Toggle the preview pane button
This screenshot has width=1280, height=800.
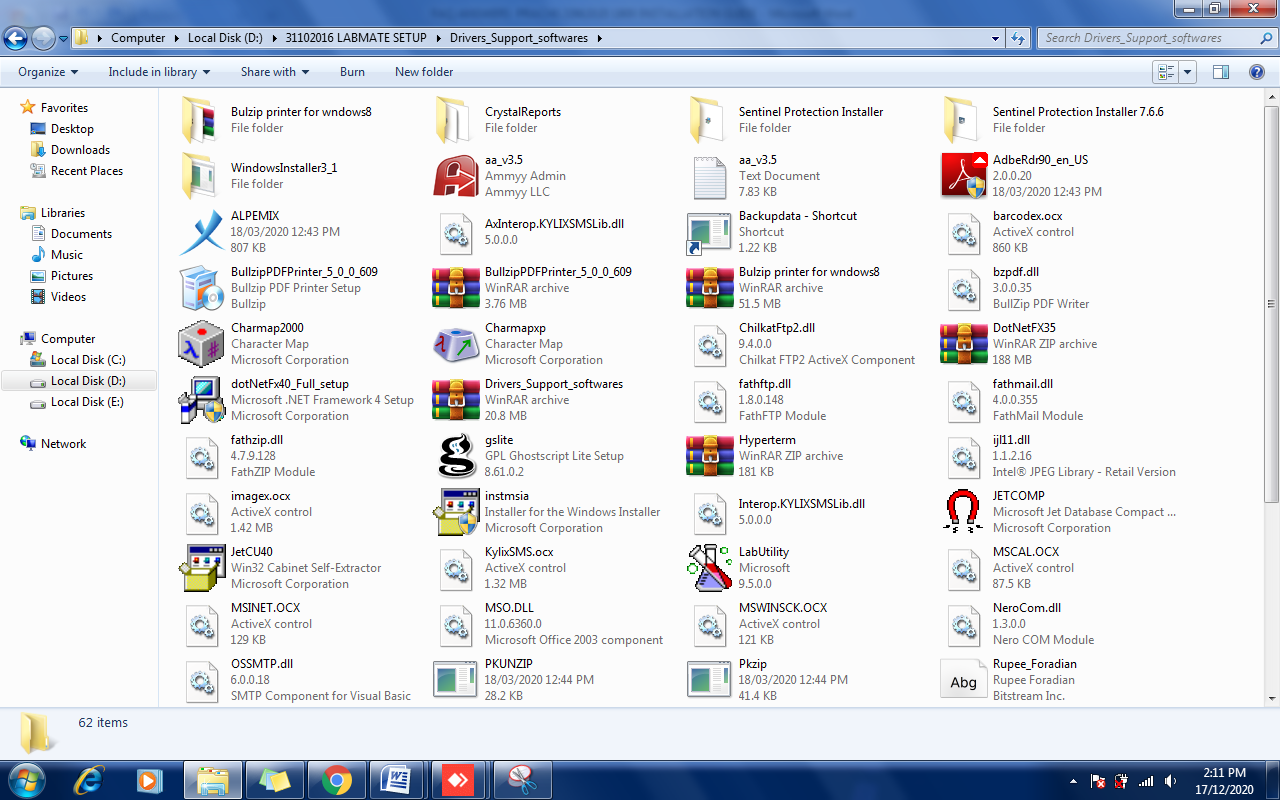pyautogui.click(x=1220, y=72)
